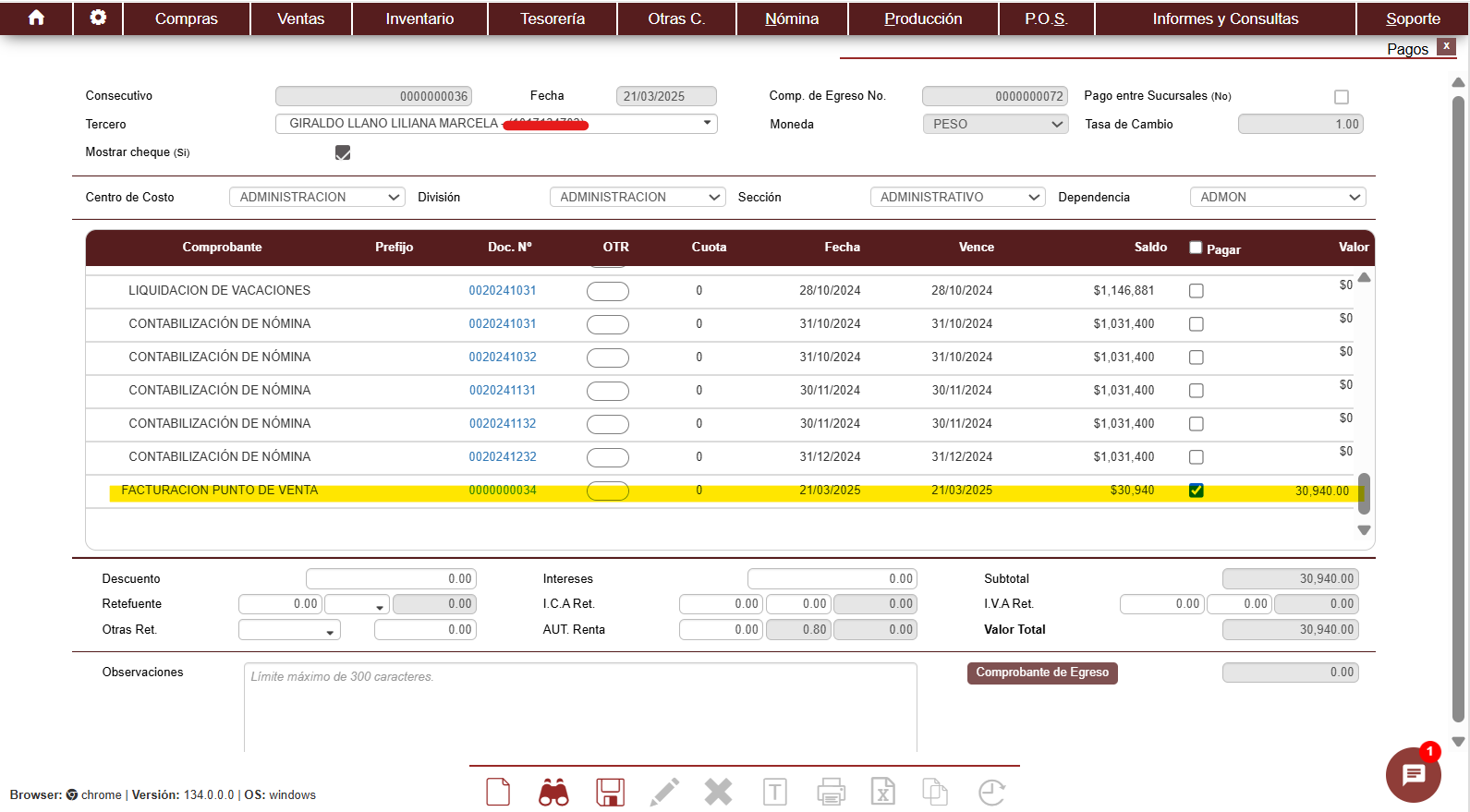Expand Centro de Costo dropdown
This screenshot has width=1470, height=812.
point(317,197)
